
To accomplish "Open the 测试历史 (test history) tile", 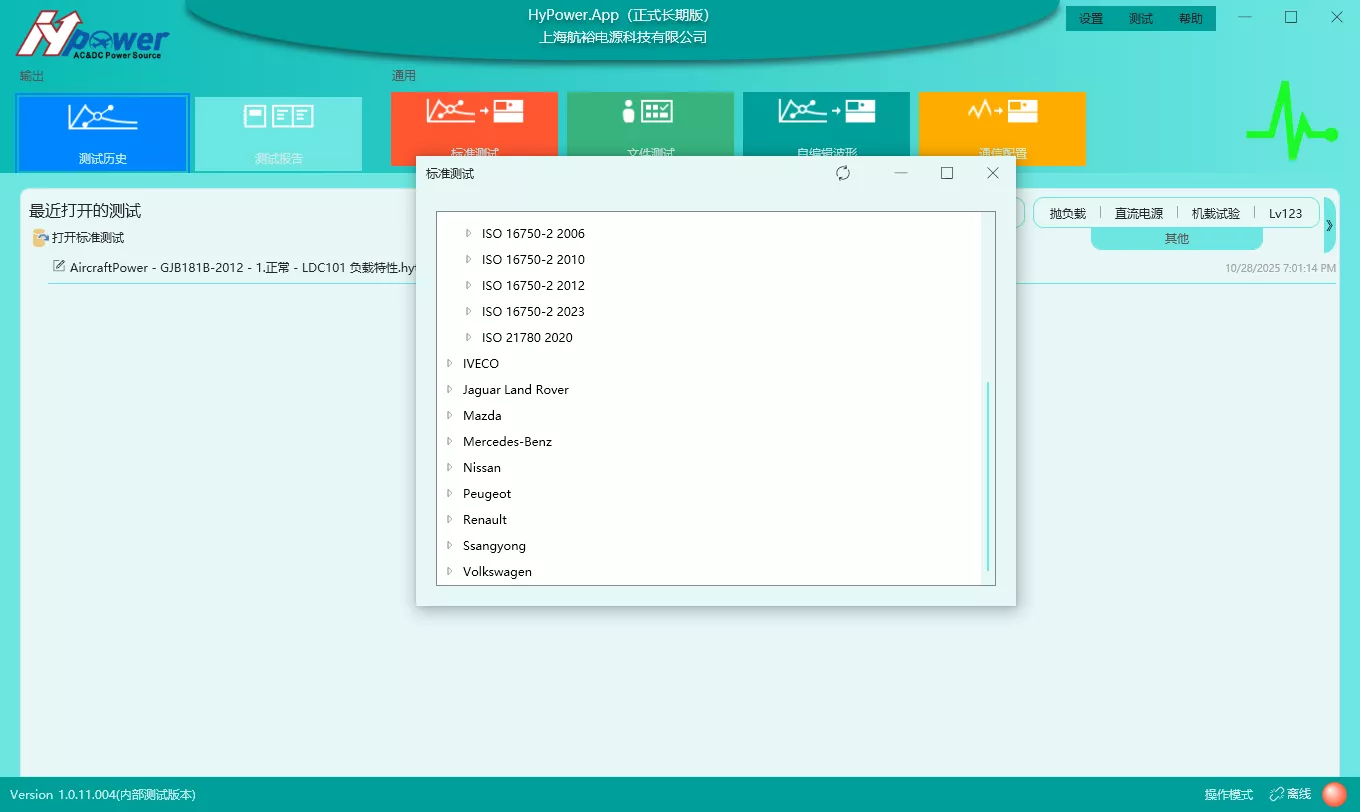I will [102, 133].
